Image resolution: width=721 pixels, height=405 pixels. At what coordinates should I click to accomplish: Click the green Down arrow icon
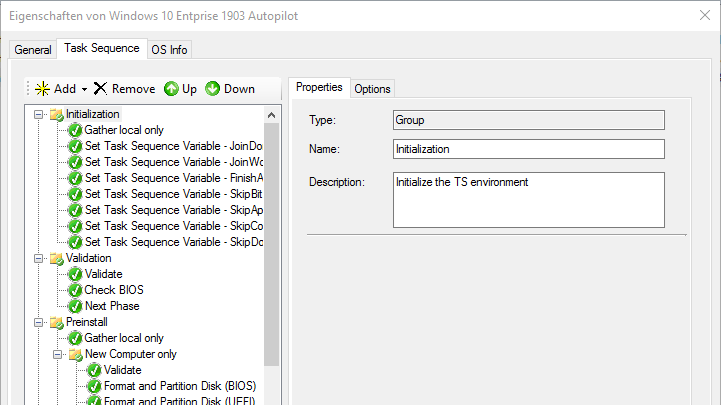point(212,88)
